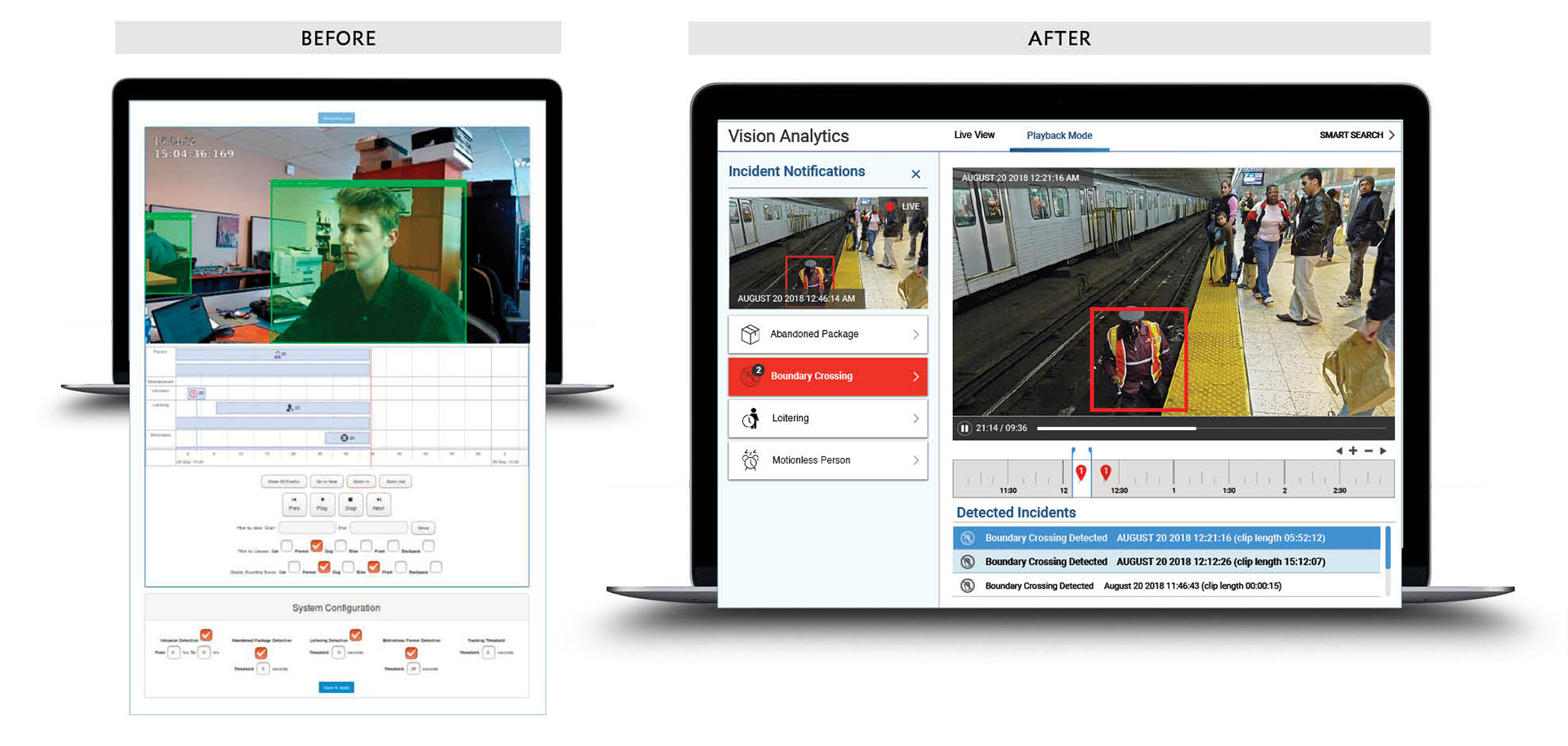The image size is (1568, 746).
Task: Click the Abandoned Package box icon
Action: [x=750, y=334]
